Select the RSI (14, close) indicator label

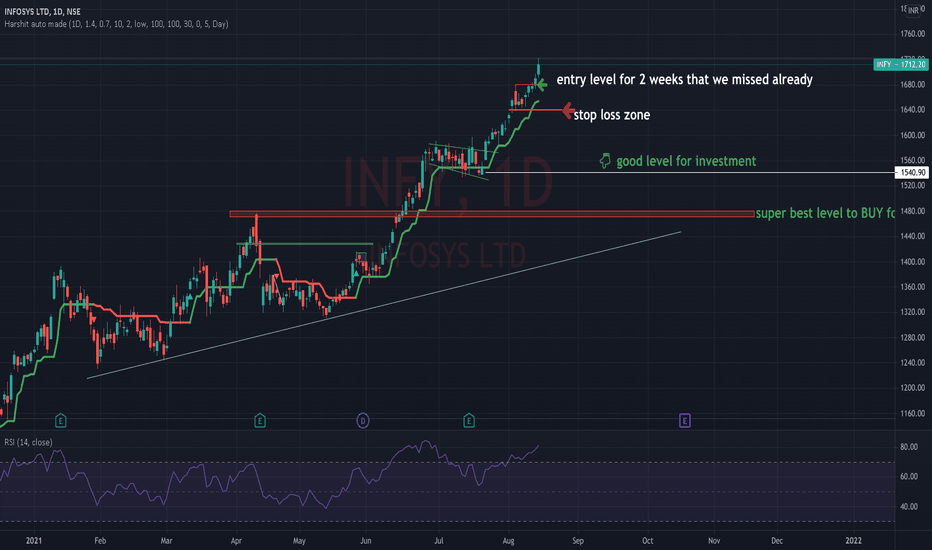pyautogui.click(x=28, y=442)
